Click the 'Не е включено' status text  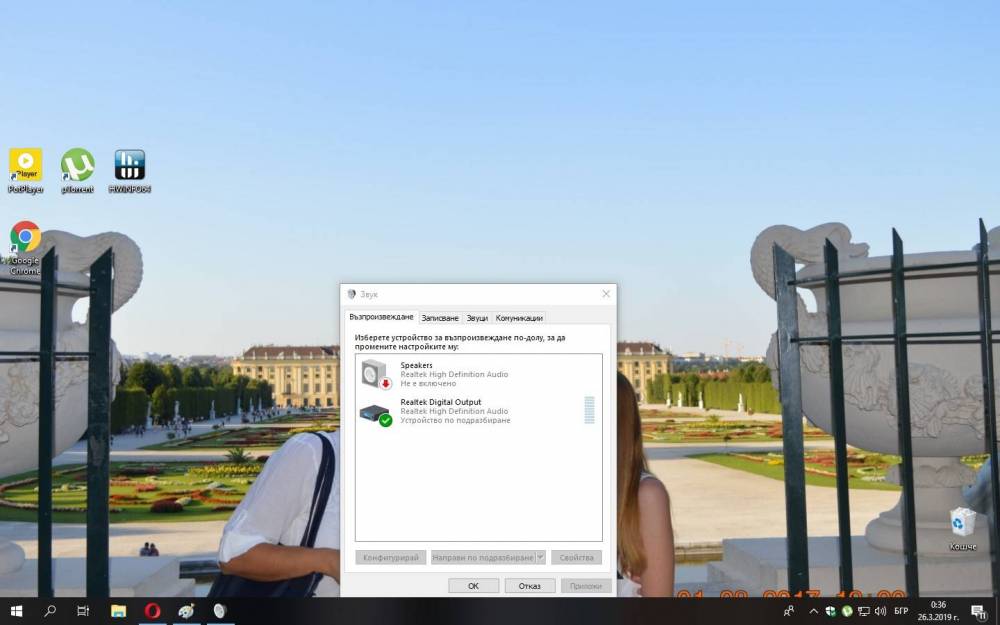tap(428, 384)
